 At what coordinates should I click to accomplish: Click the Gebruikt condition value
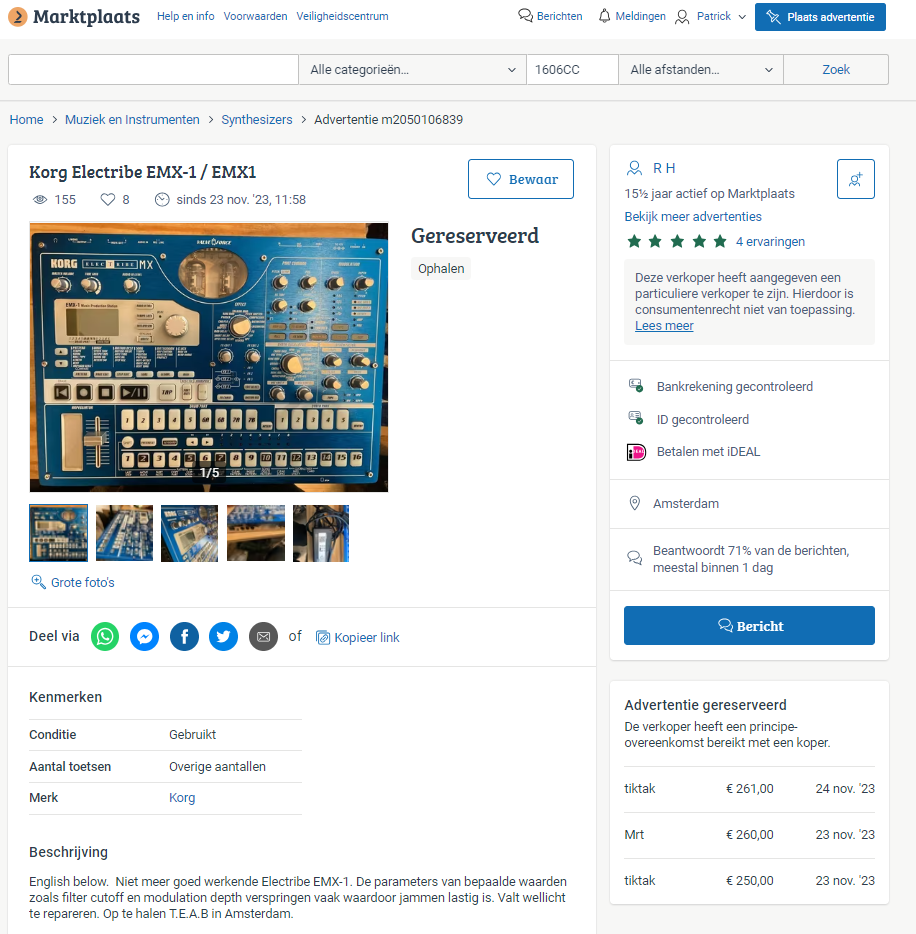192,734
